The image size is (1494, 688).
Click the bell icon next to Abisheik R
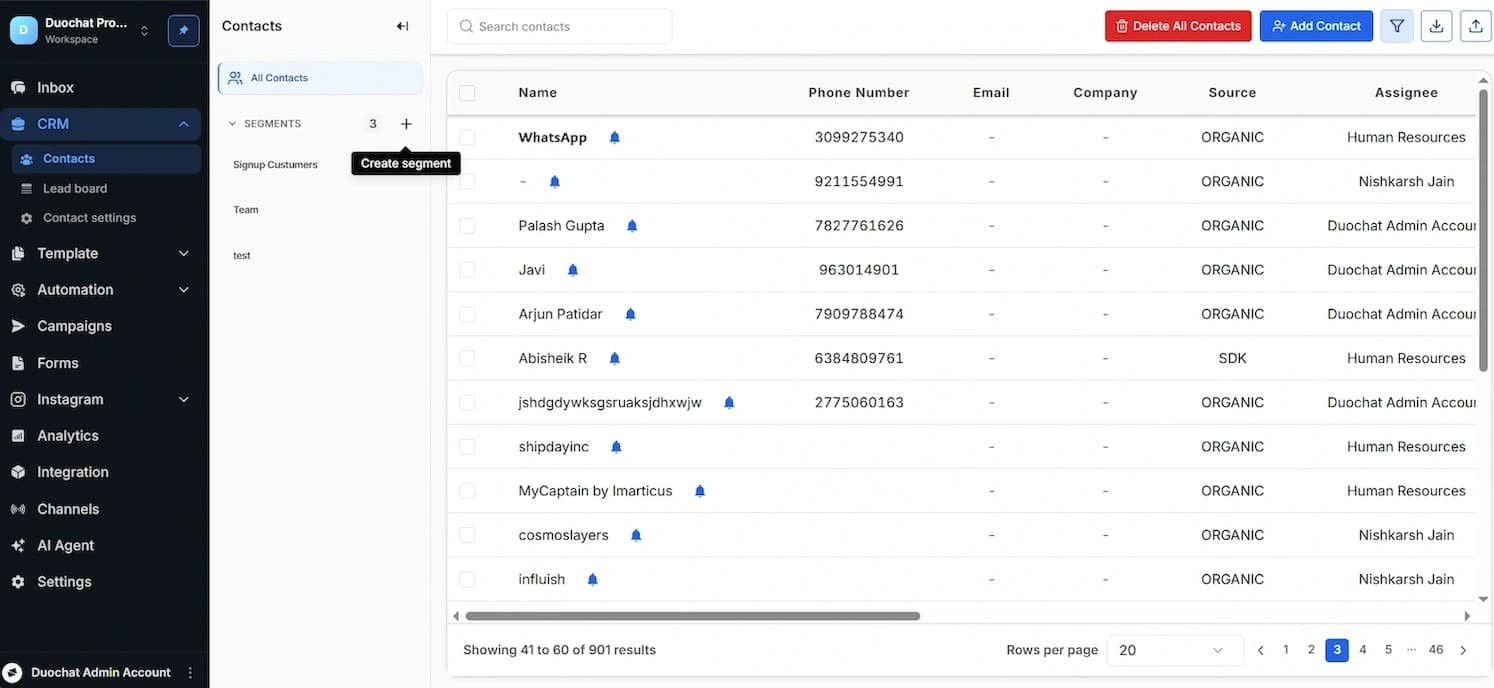point(615,358)
